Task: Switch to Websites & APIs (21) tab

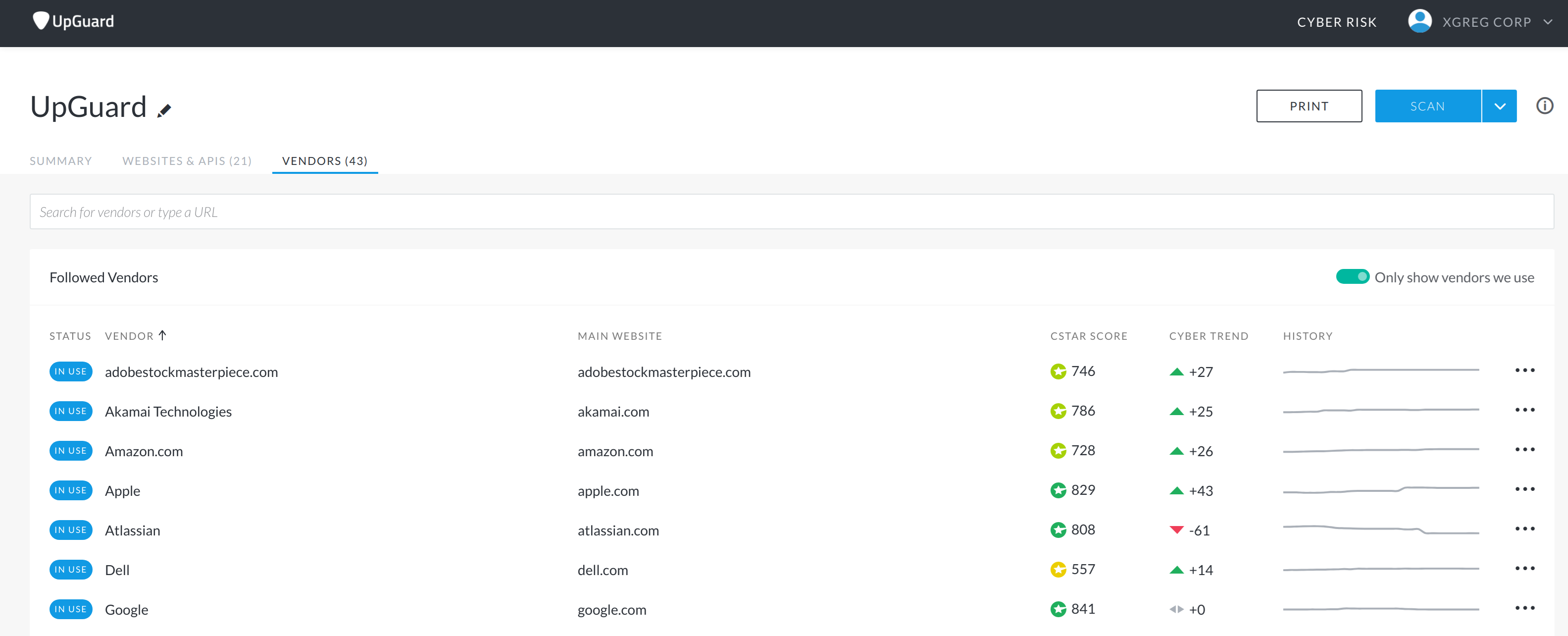Action: (x=187, y=161)
